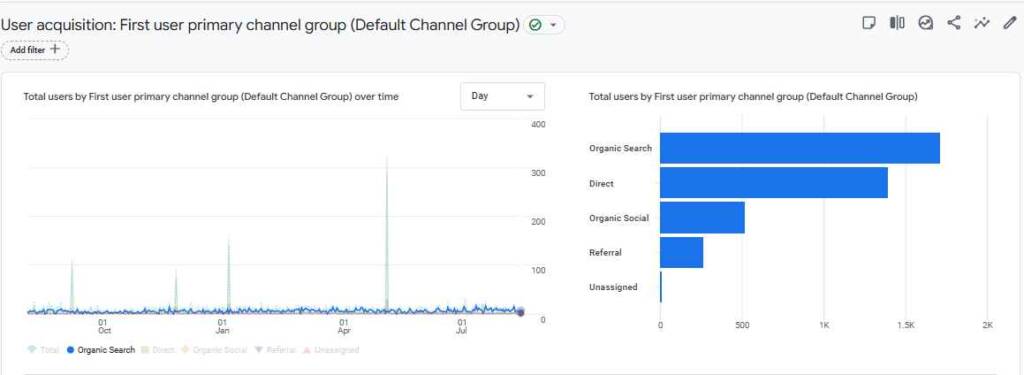The image size is (1024, 375).
Task: Click the plus icon in Add filter
Action: [x=56, y=49]
